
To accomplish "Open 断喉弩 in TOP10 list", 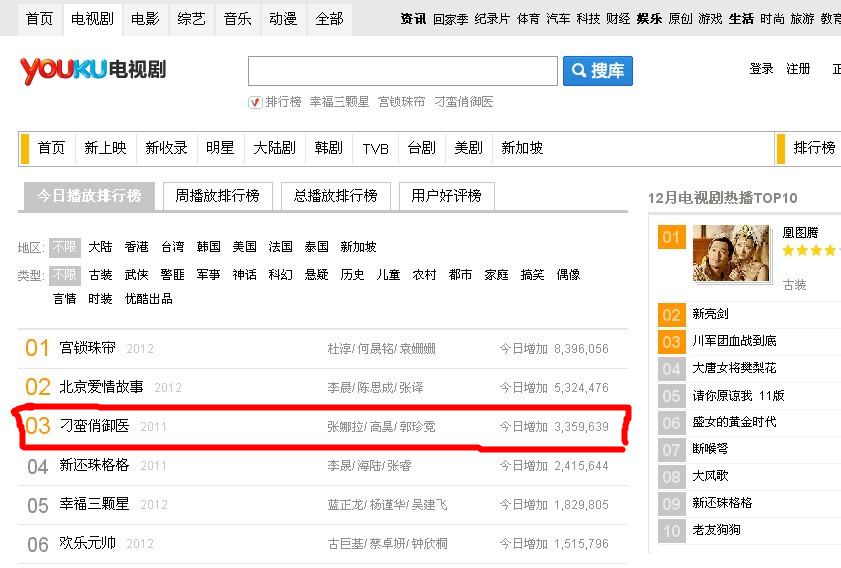I will point(710,449).
